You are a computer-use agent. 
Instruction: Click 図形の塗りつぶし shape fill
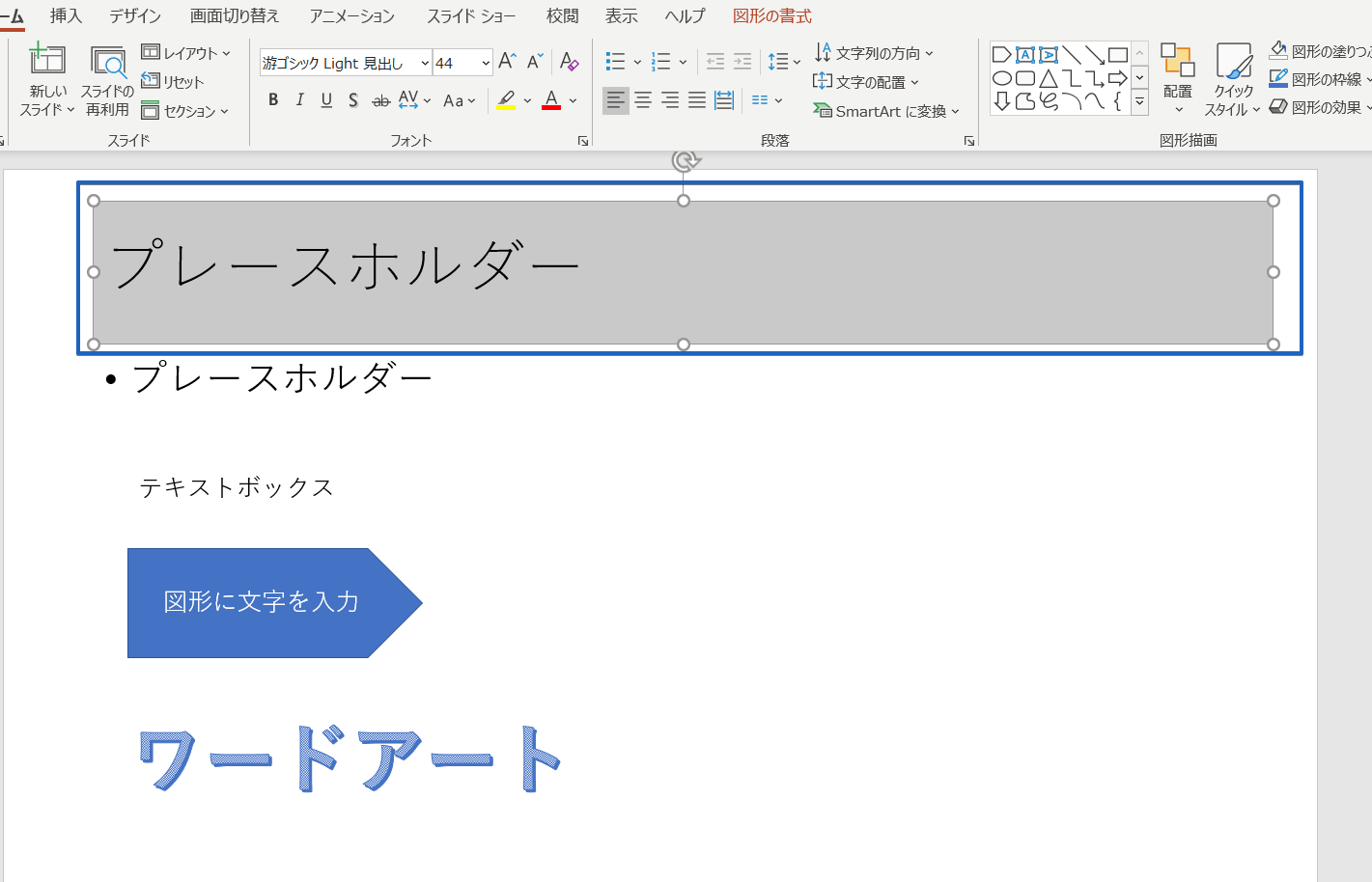point(1319,51)
